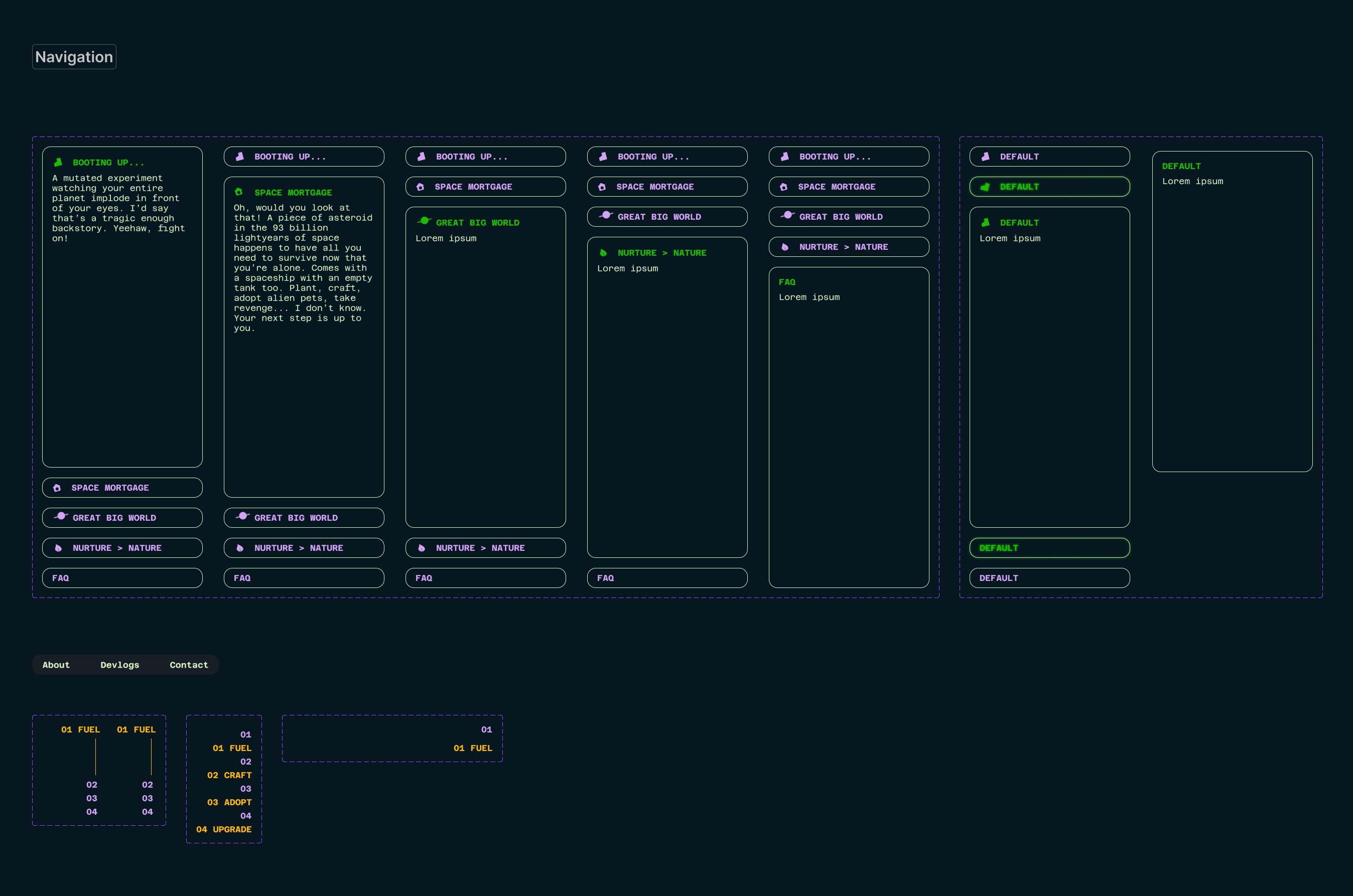The height and width of the screenshot is (896, 1353).
Task: Click green house icon in expanded SPACE MORTGAGE panel
Action: click(239, 192)
